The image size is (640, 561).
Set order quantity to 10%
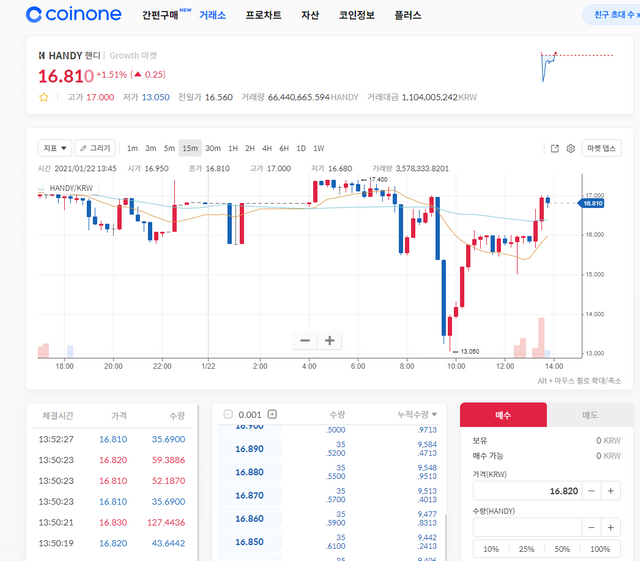point(491,549)
